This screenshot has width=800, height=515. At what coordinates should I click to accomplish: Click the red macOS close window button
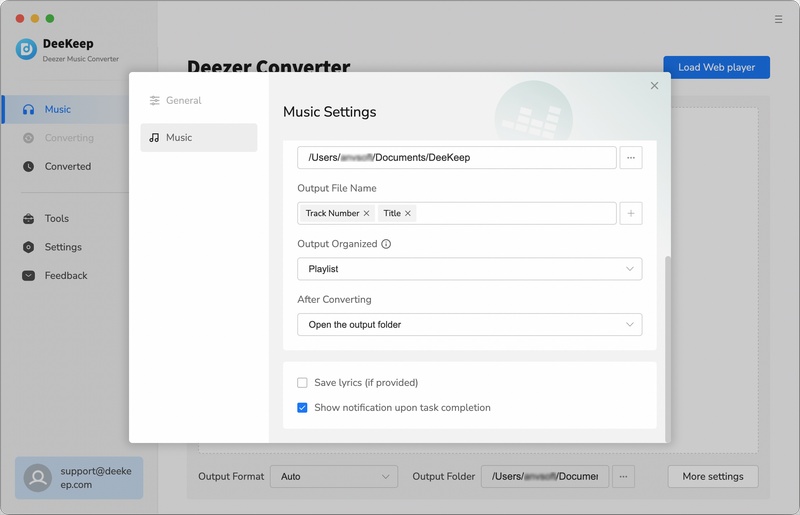(20, 18)
